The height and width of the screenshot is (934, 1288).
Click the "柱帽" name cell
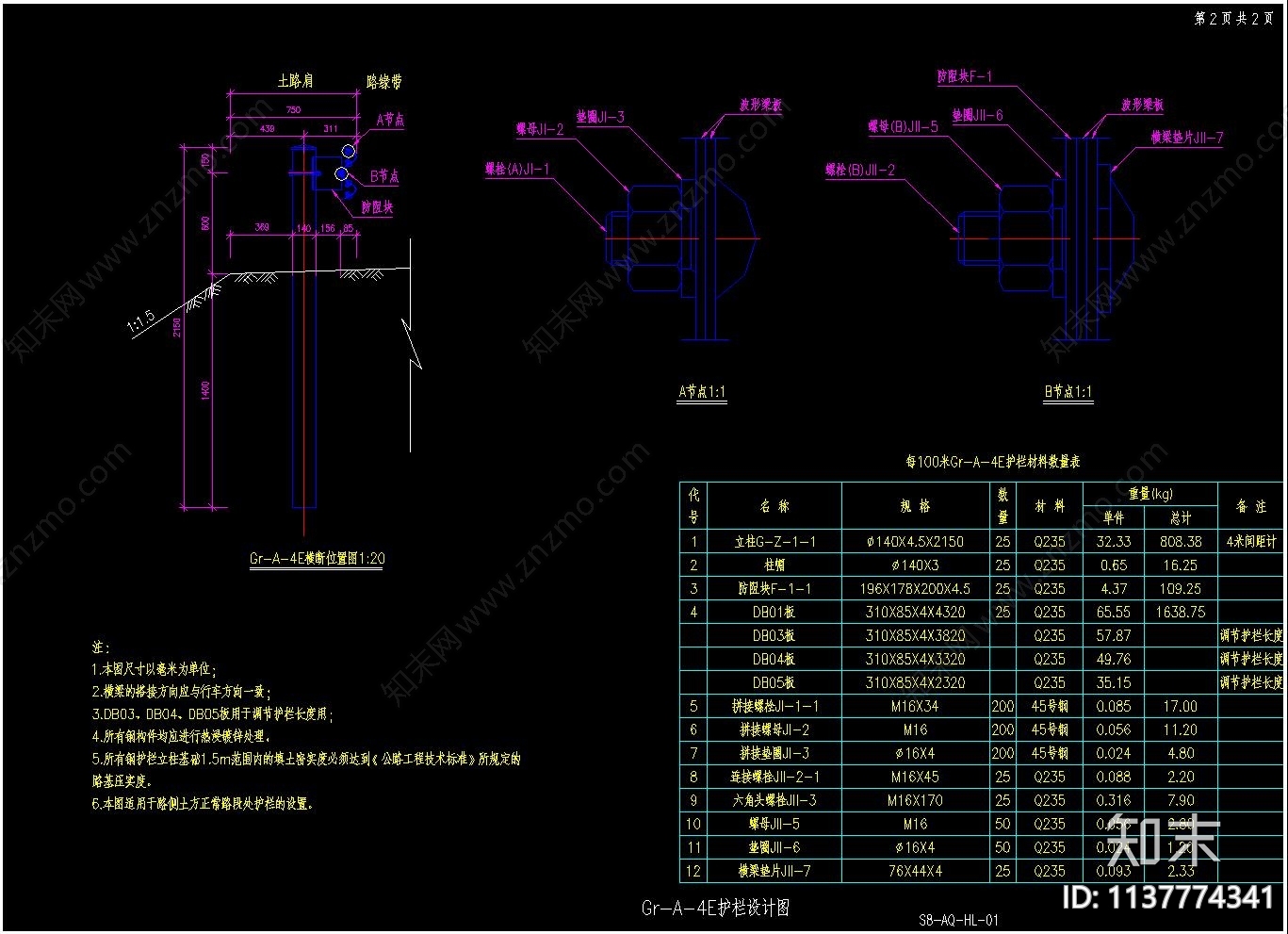[774, 565]
